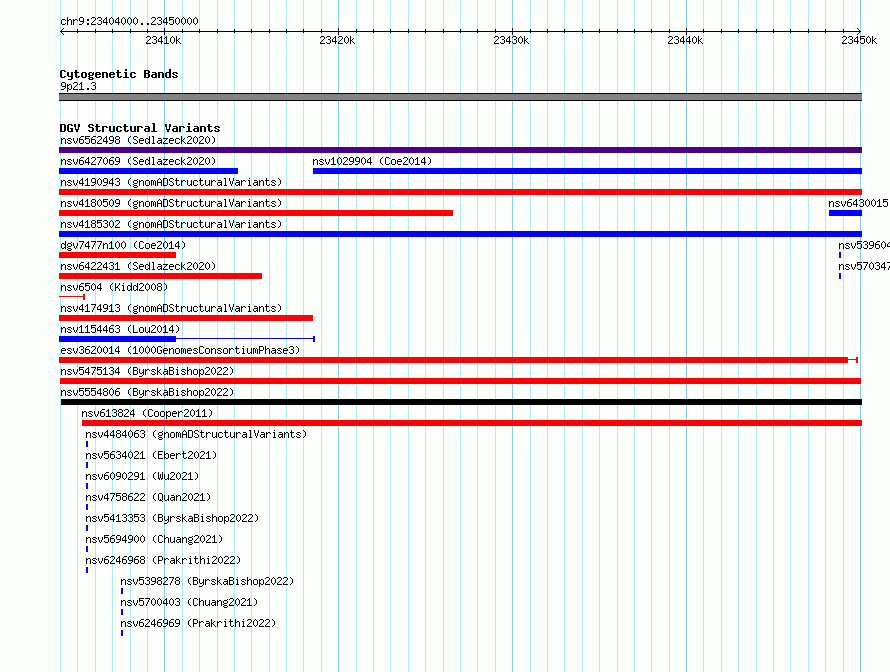
Task: Click the nsv1029904 (Coe2014) label
Action: coord(372,161)
